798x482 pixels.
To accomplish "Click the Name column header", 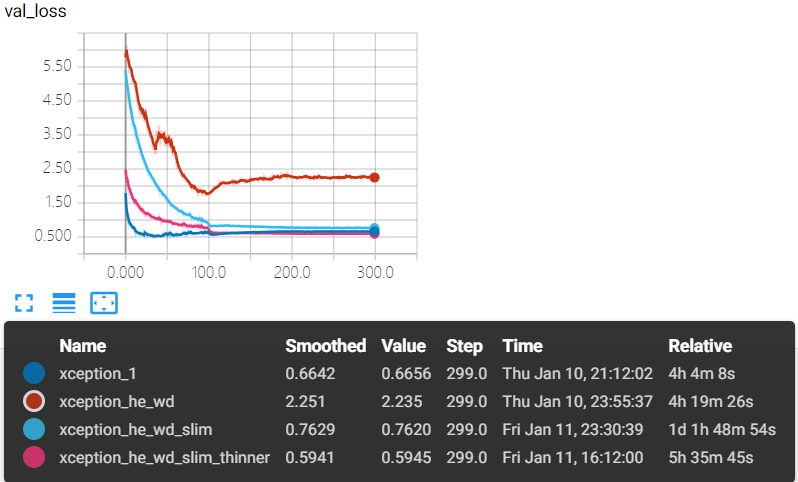I will pos(82,346).
